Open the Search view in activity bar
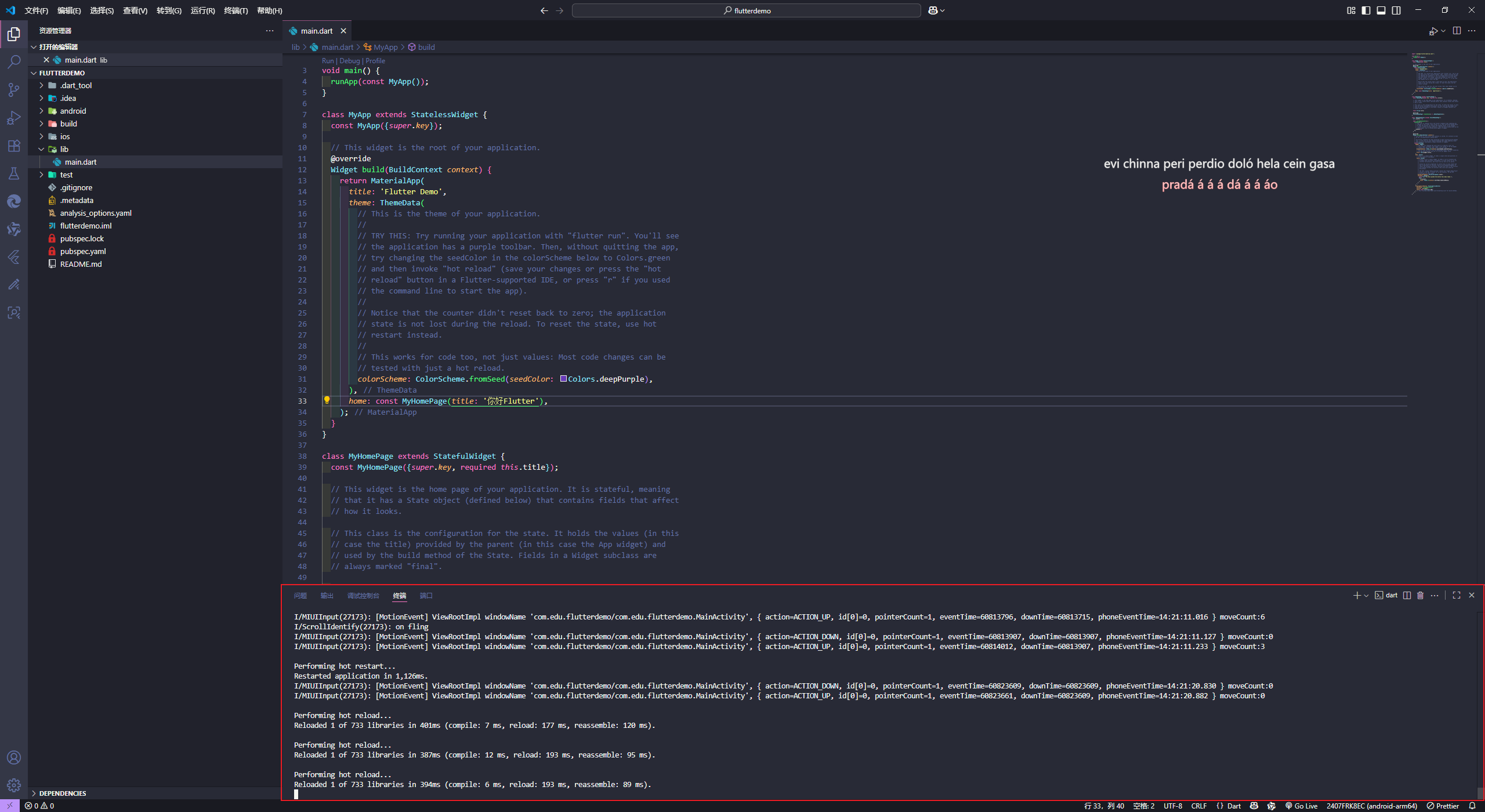Viewport: 1485px width, 812px height. (14, 61)
